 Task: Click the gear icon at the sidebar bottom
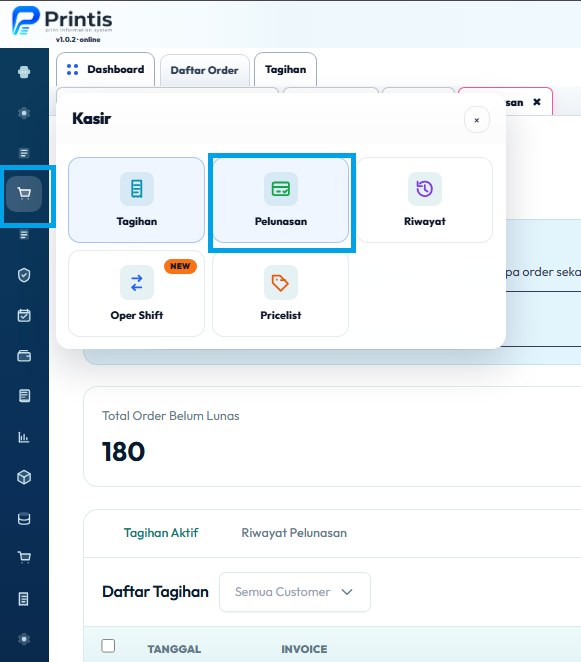(24, 639)
